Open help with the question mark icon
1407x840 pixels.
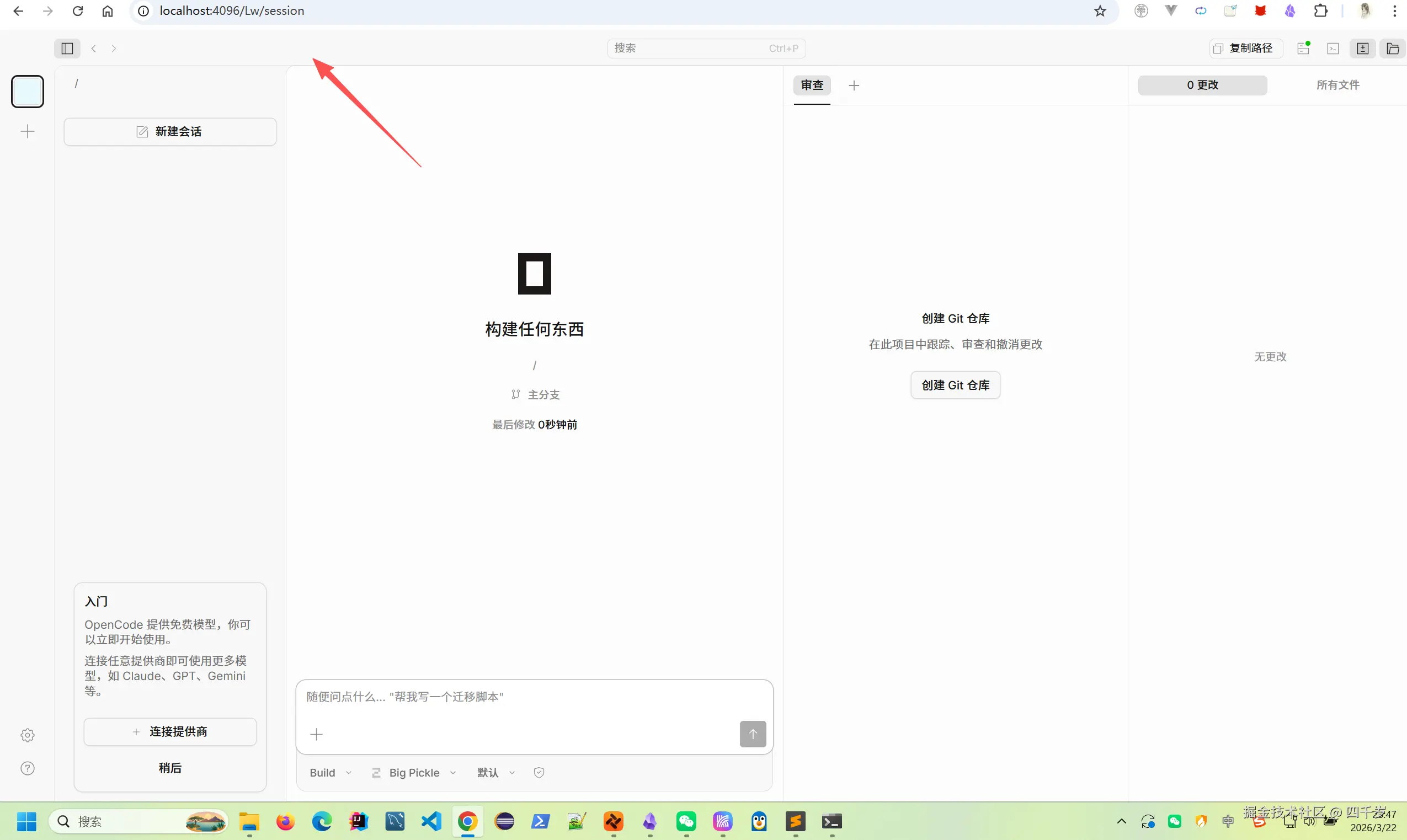pyautogui.click(x=26, y=768)
